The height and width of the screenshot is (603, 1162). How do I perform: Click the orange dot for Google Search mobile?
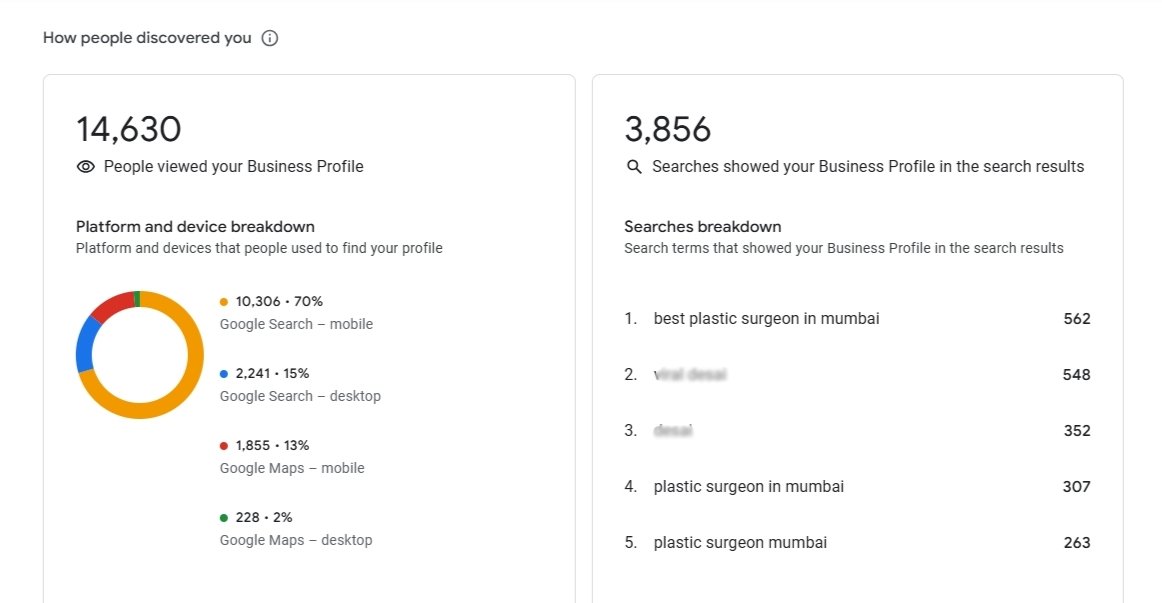224,301
